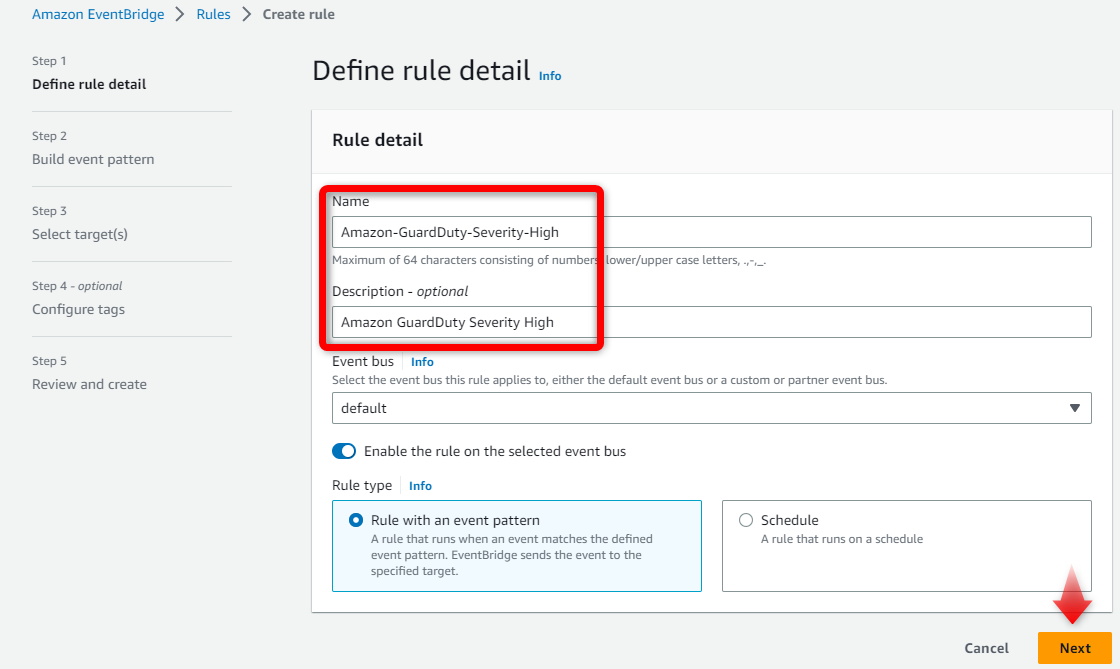Go to Rules breadcrumb link
The width and height of the screenshot is (1120, 669).
[214, 14]
